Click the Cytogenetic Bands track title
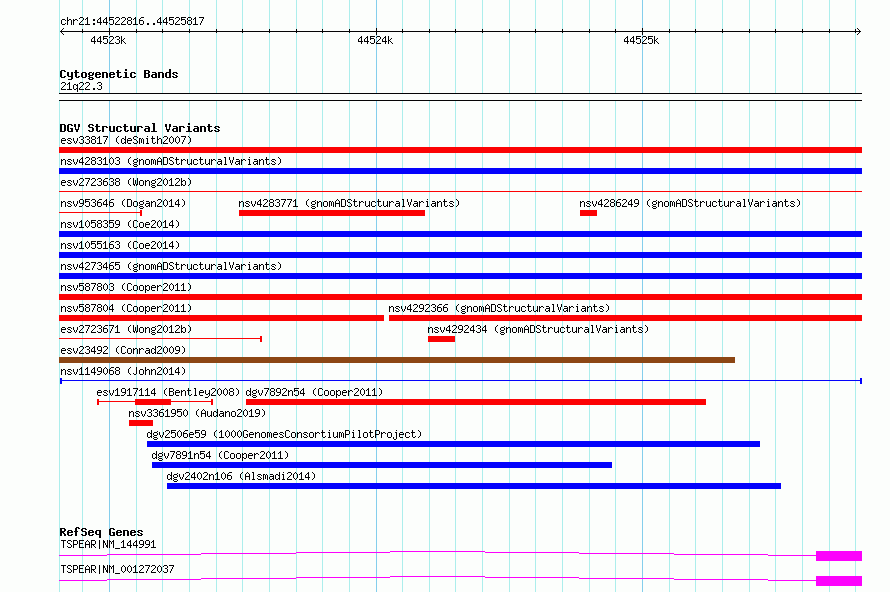This screenshot has height=592, width=890. [x=119, y=74]
